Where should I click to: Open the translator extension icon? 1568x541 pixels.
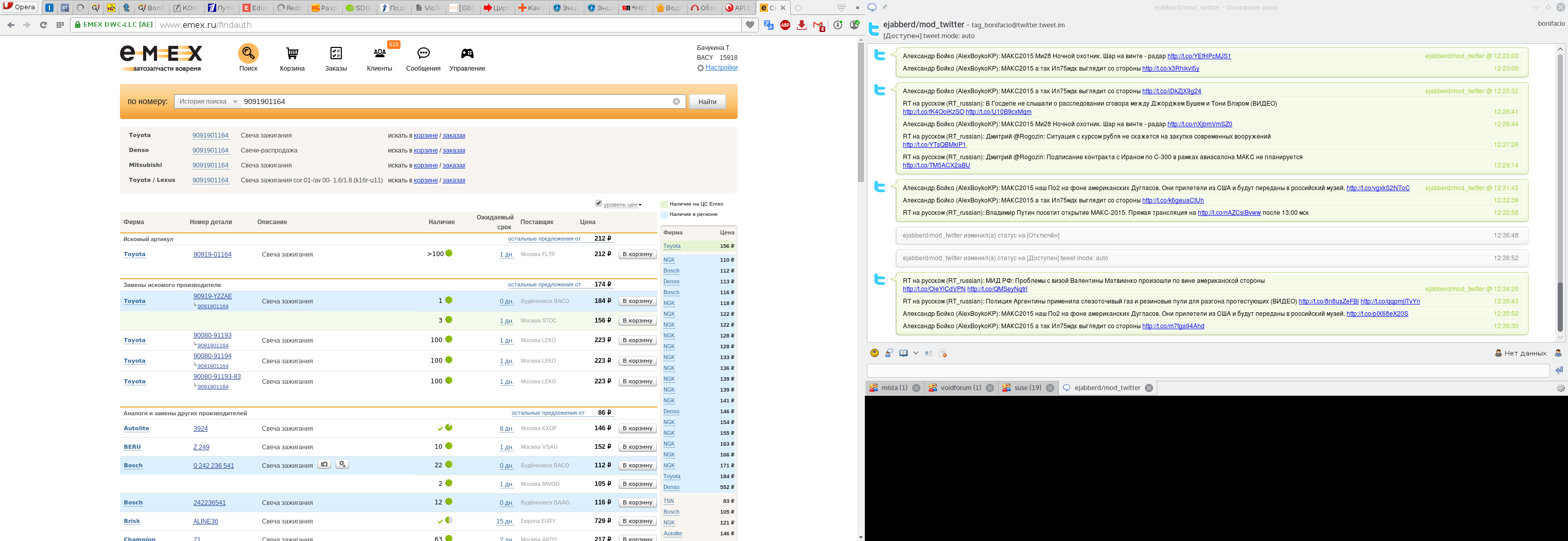coord(769,25)
